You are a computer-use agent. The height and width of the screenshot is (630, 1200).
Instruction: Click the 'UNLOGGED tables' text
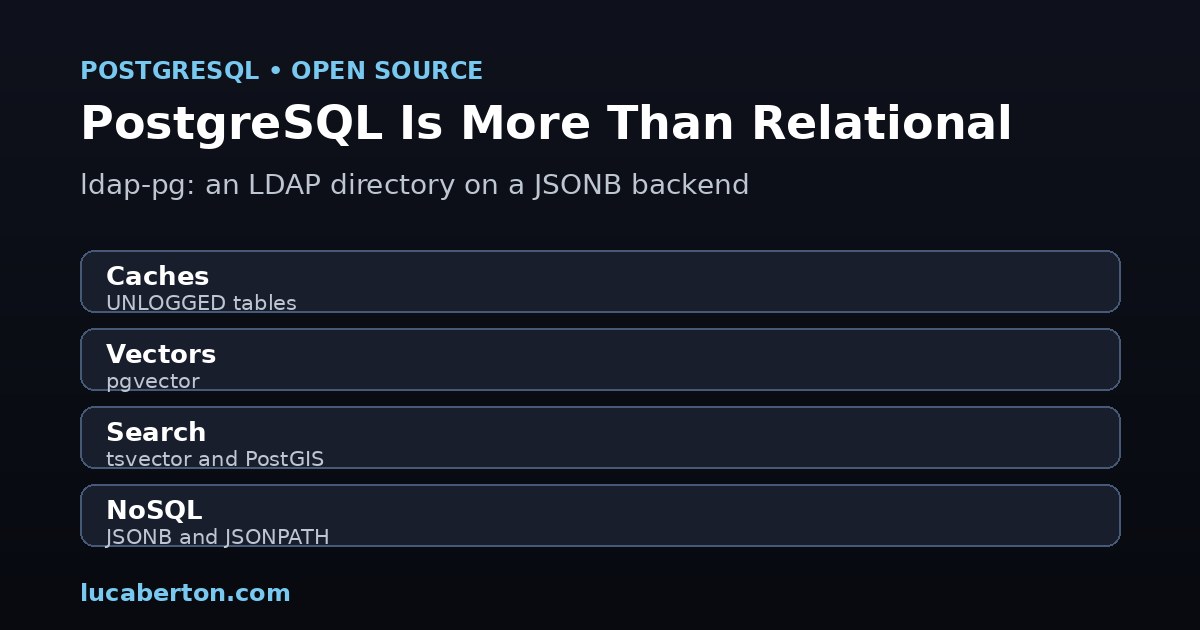pos(201,303)
